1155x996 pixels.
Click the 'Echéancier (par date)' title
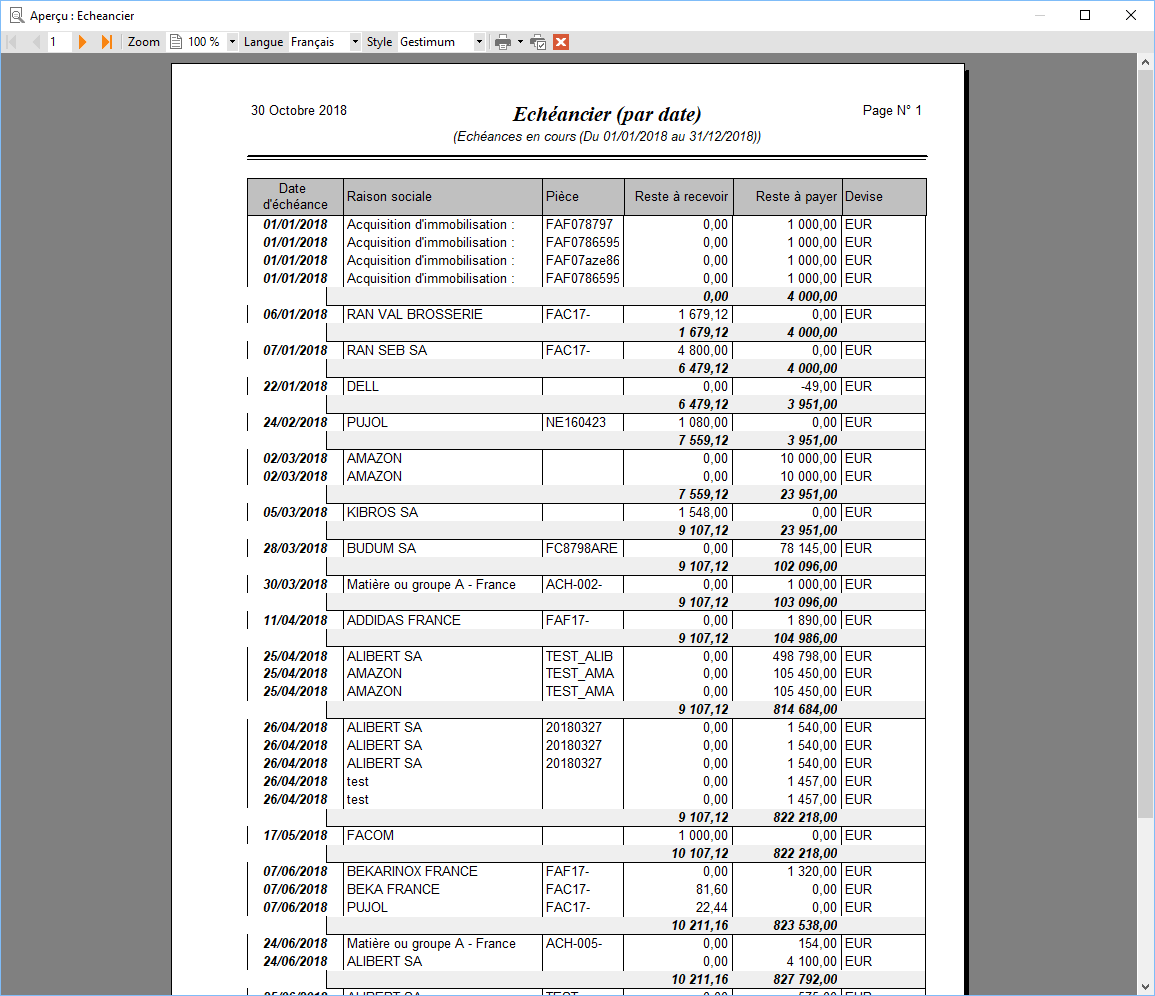606,114
